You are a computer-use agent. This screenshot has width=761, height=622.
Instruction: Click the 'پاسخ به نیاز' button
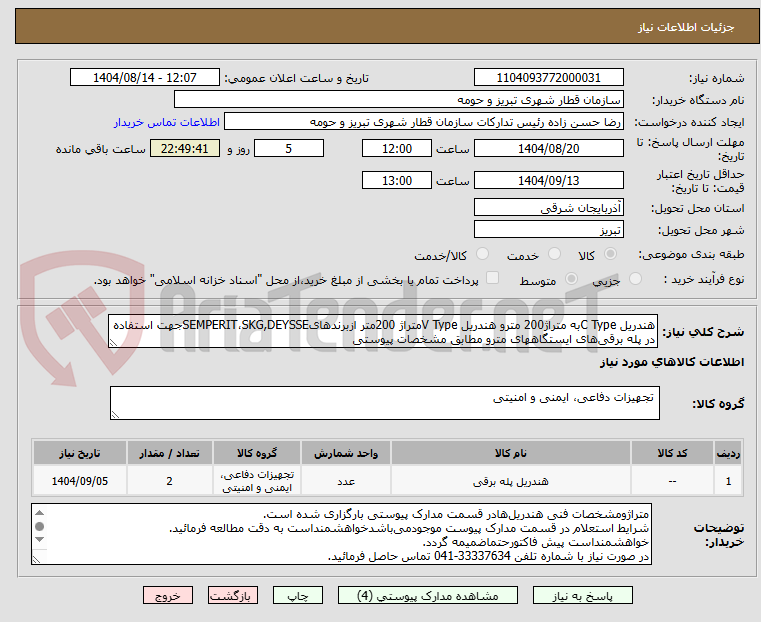[x=582, y=595]
